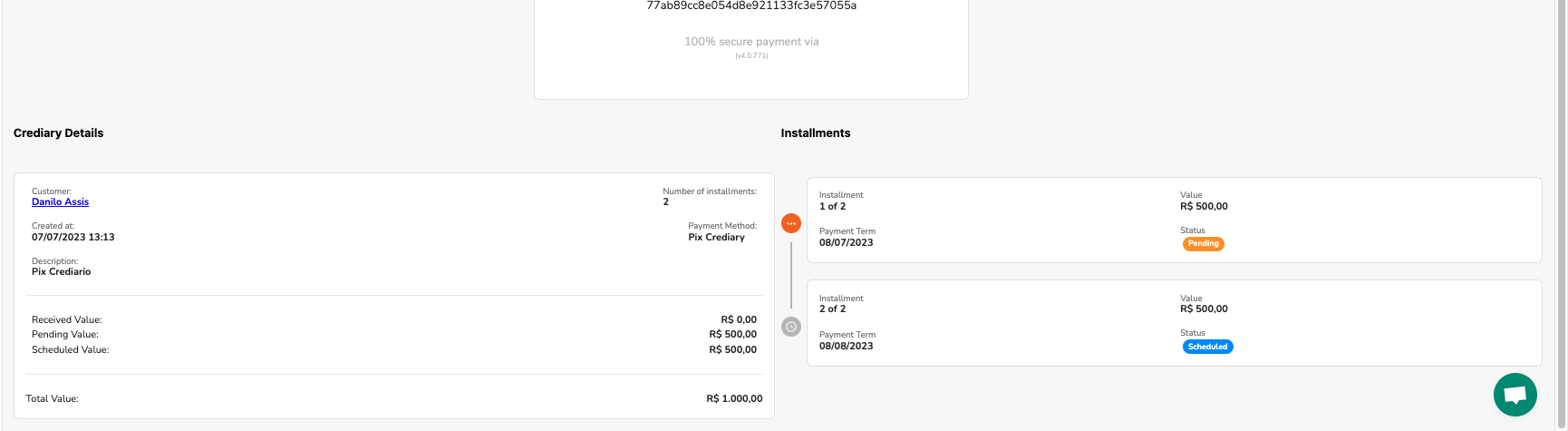1568x431 pixels.
Task: Click the Payment Term date 08/07/2023
Action: pos(846,243)
